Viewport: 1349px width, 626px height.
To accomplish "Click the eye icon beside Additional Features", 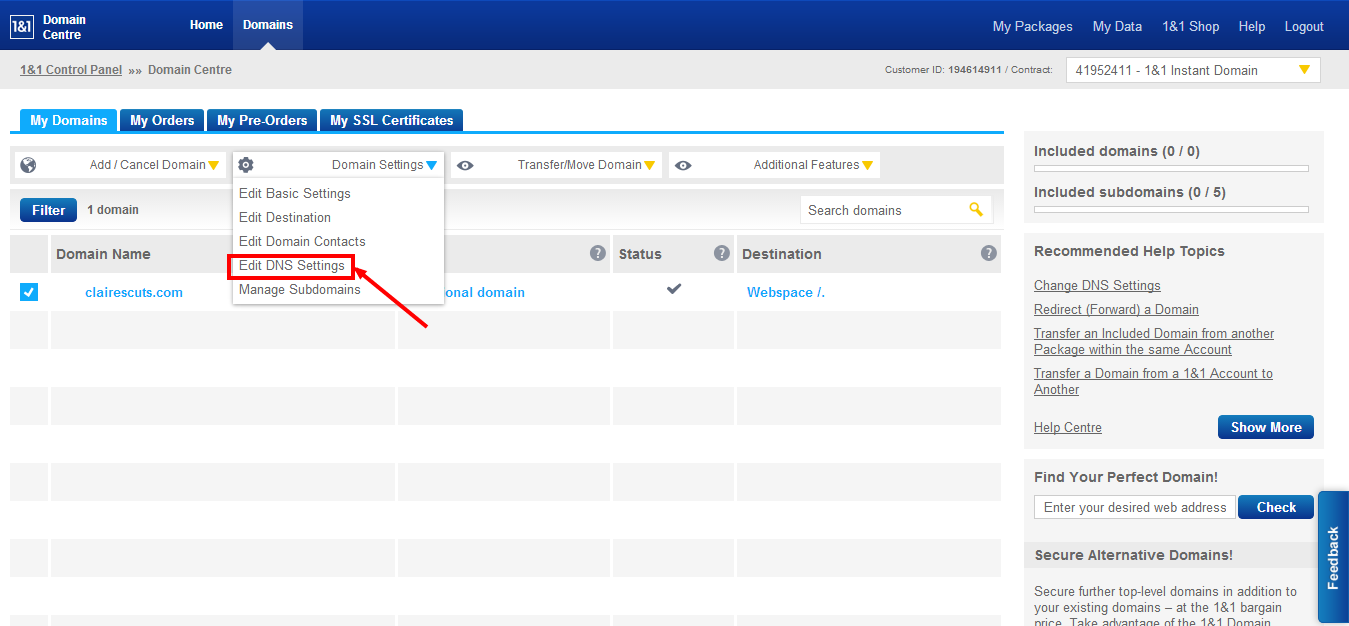I will (x=683, y=165).
